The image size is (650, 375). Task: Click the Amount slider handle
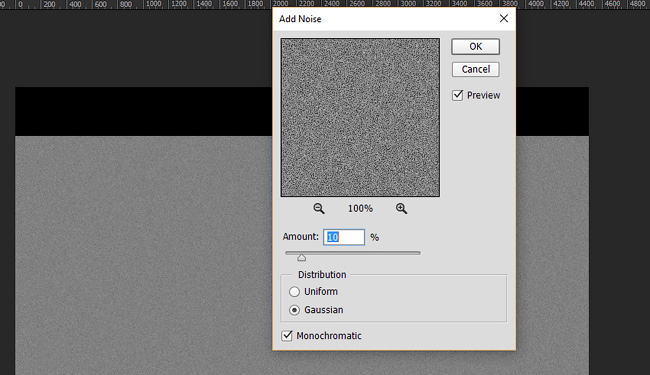pyautogui.click(x=301, y=258)
